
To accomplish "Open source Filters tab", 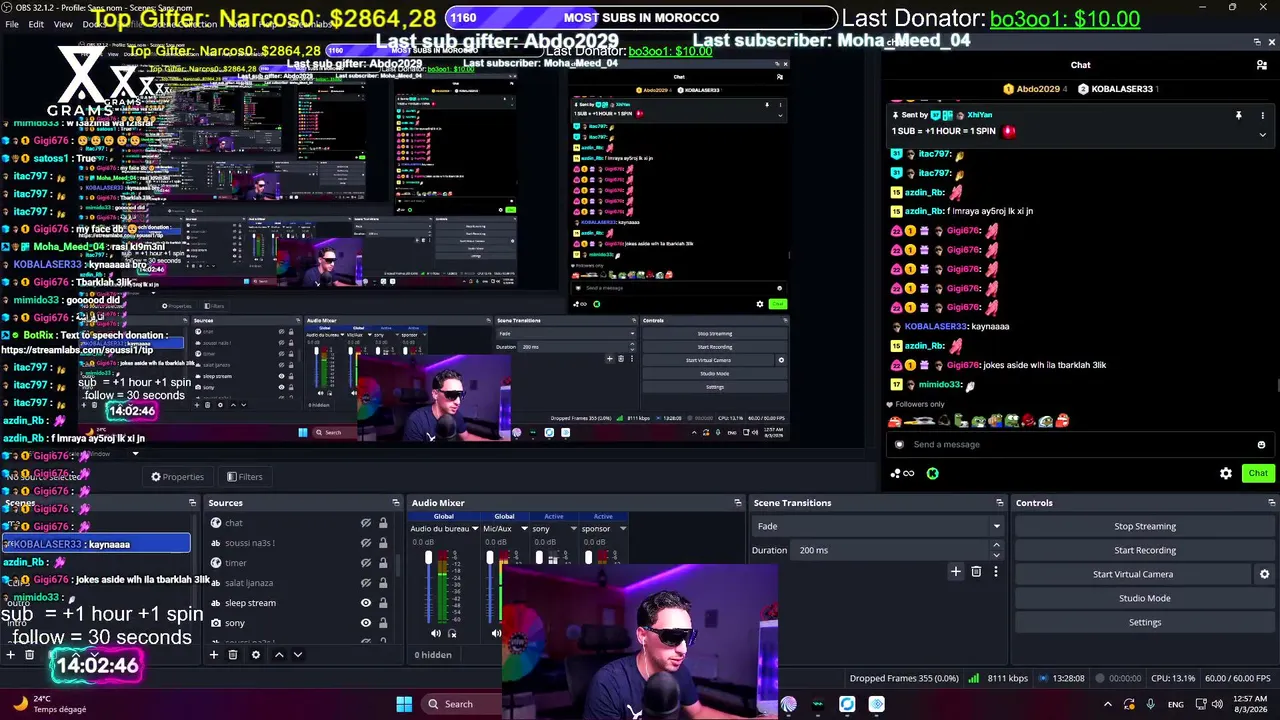I will coord(245,477).
